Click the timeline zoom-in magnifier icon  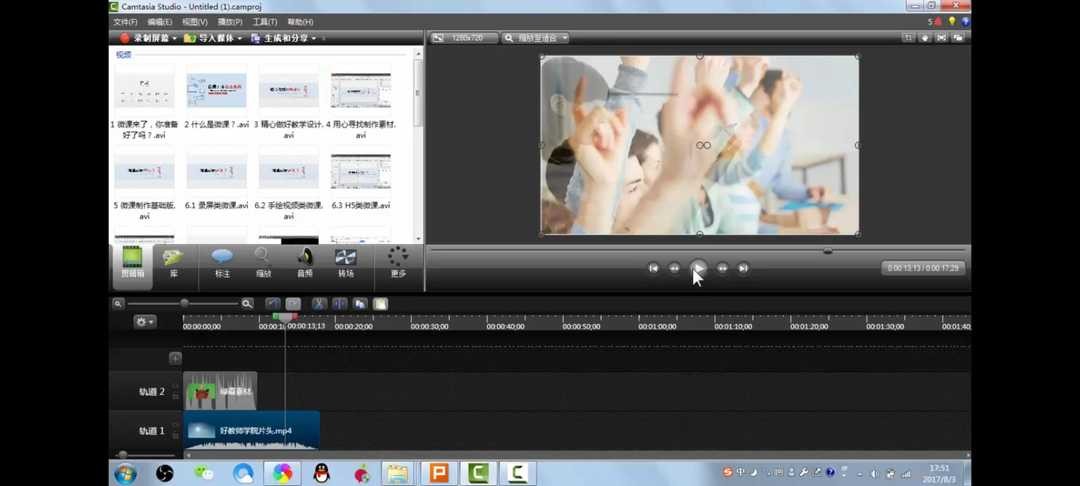[247, 303]
